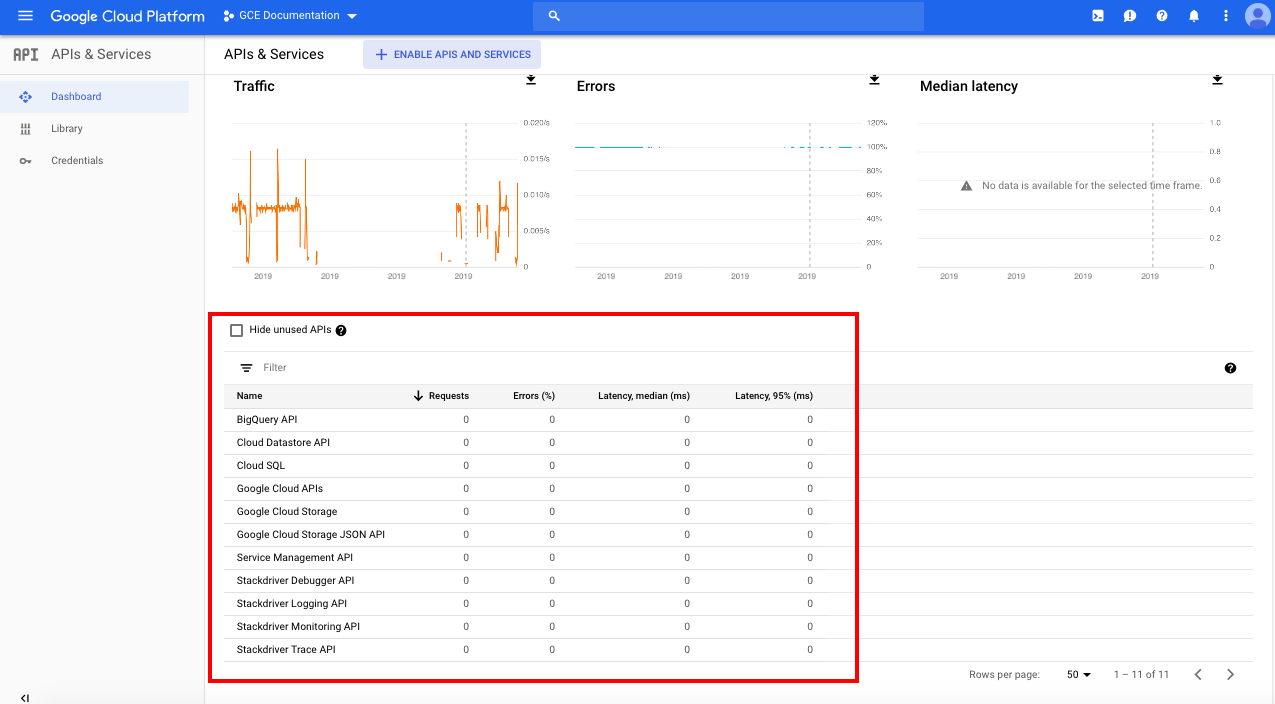The height and width of the screenshot is (704, 1275).
Task: Click the top search bar
Action: click(728, 16)
